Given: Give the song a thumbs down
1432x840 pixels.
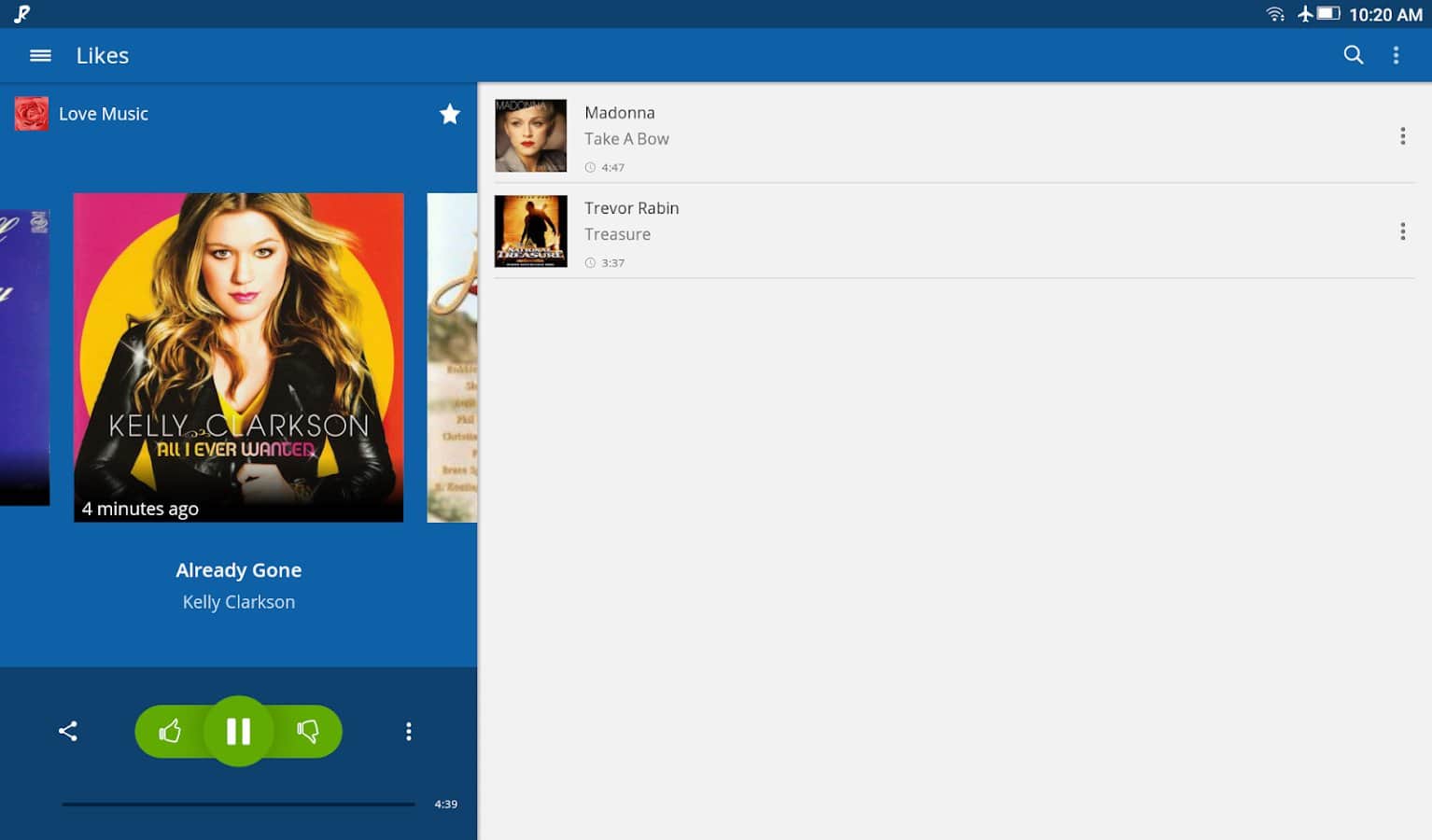Looking at the screenshot, I should coord(308,731).
